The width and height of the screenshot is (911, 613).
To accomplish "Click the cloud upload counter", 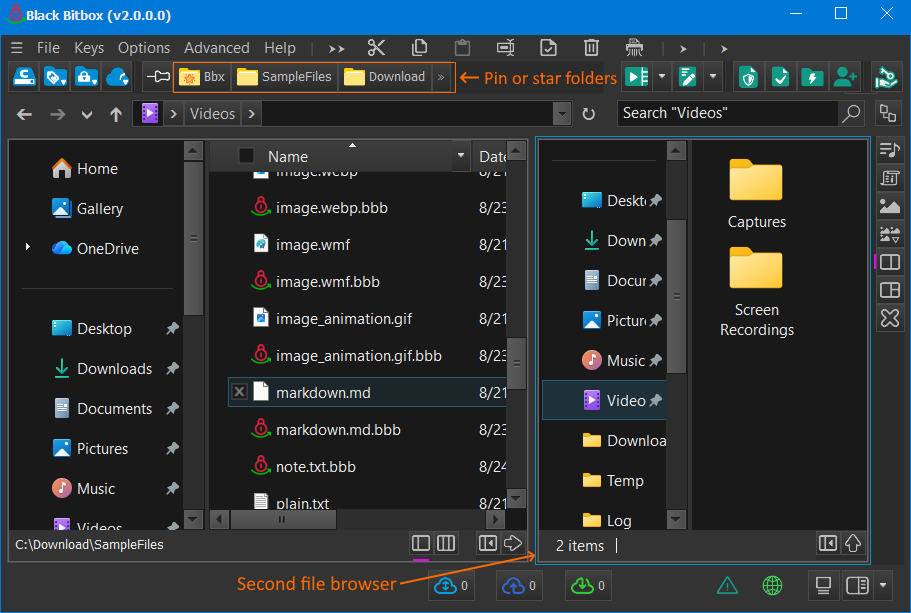I will pos(519,586).
